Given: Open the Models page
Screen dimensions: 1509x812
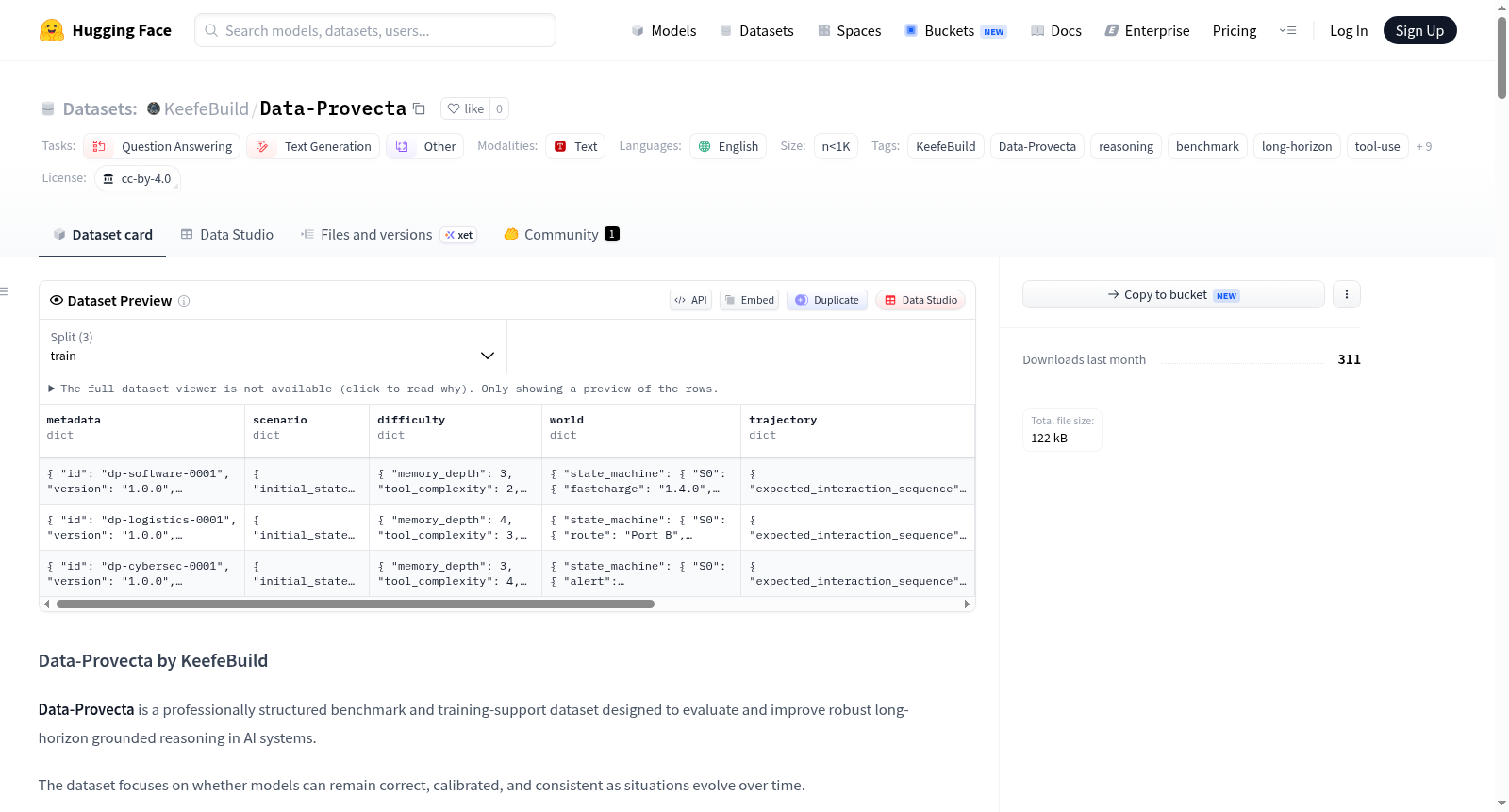Looking at the screenshot, I should [664, 30].
